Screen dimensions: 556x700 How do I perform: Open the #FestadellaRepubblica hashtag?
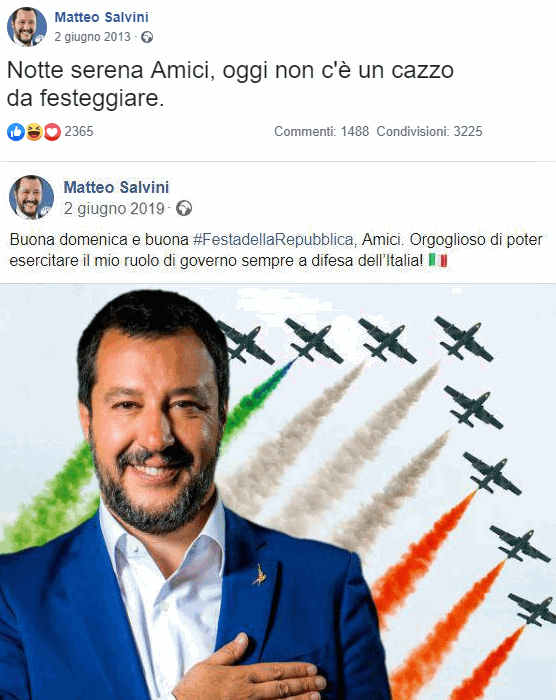274,239
